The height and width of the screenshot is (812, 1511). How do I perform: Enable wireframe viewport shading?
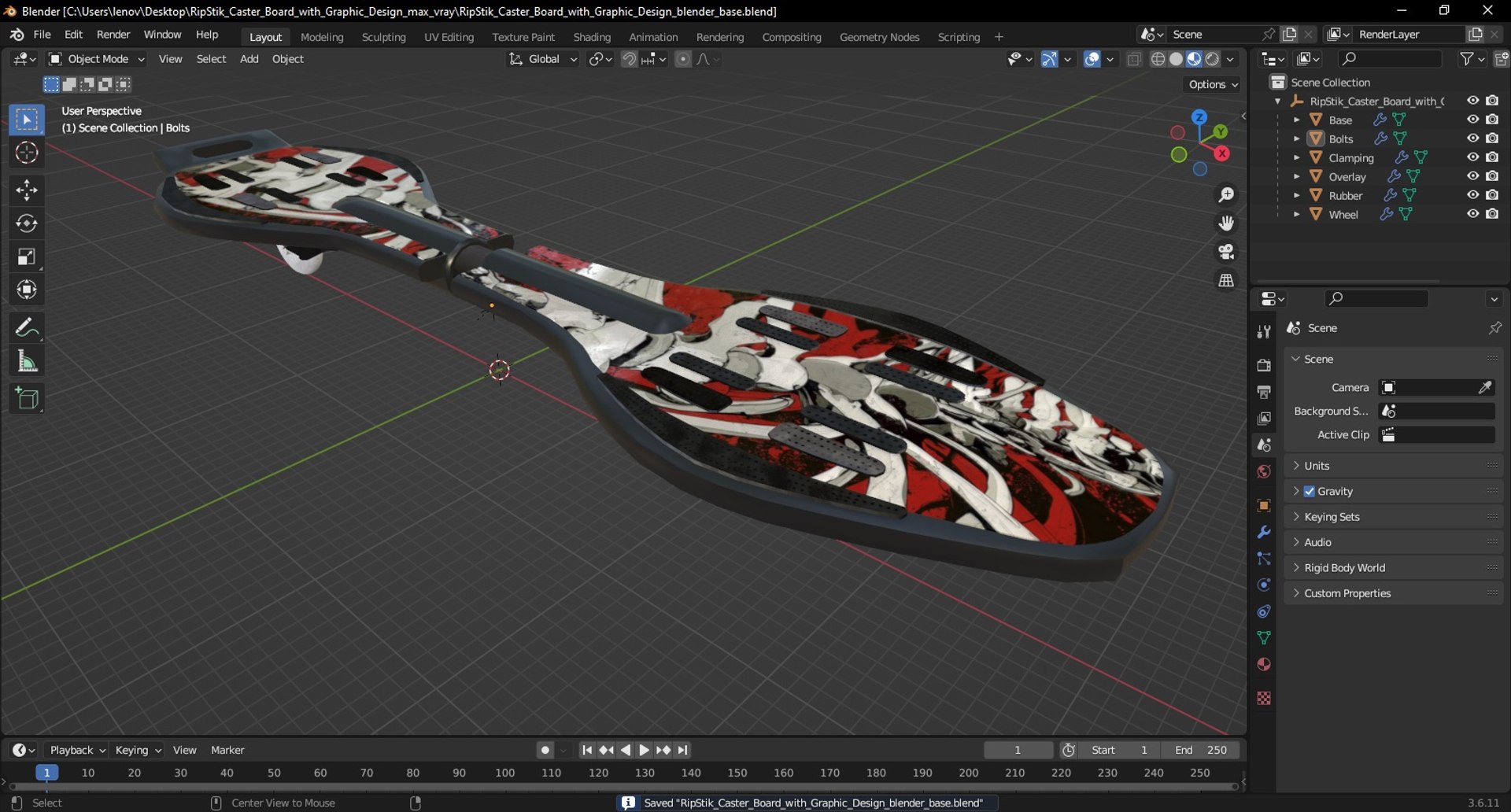pos(1158,59)
